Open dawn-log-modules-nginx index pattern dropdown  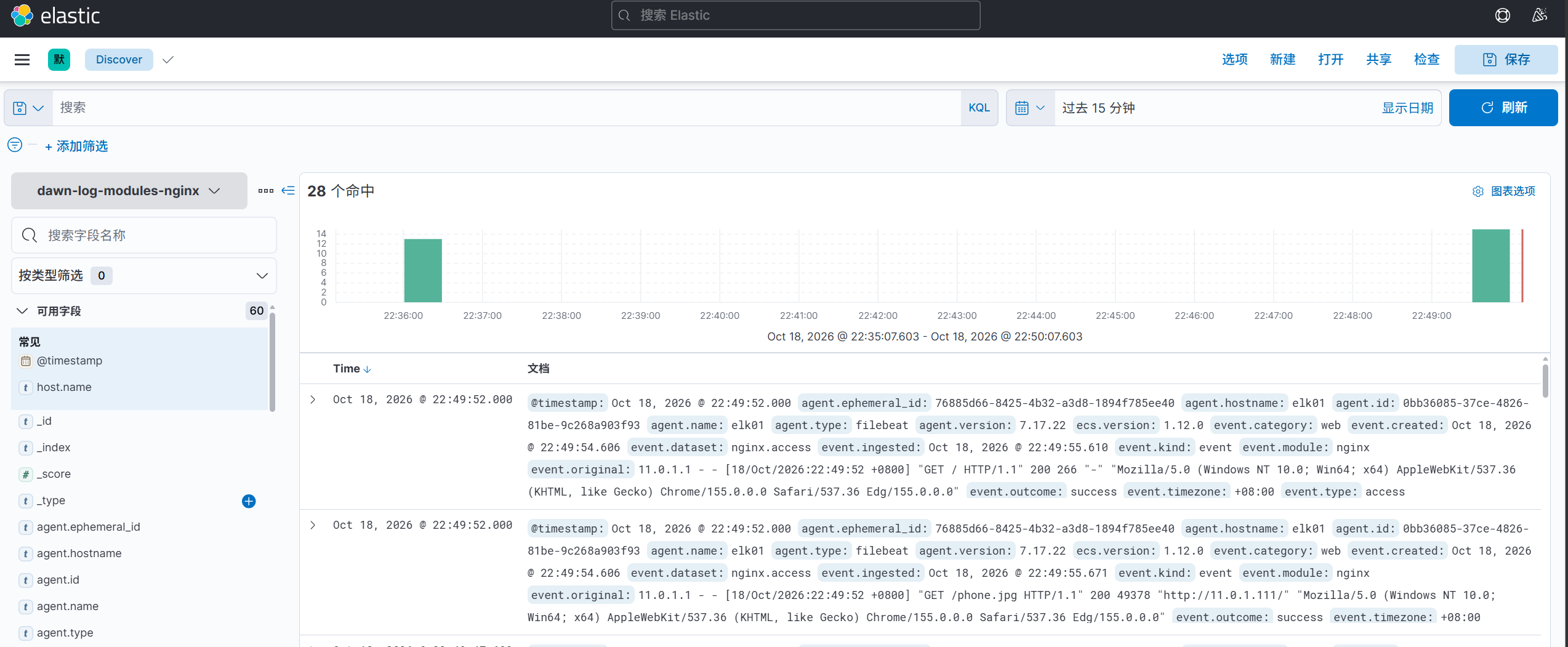(129, 191)
